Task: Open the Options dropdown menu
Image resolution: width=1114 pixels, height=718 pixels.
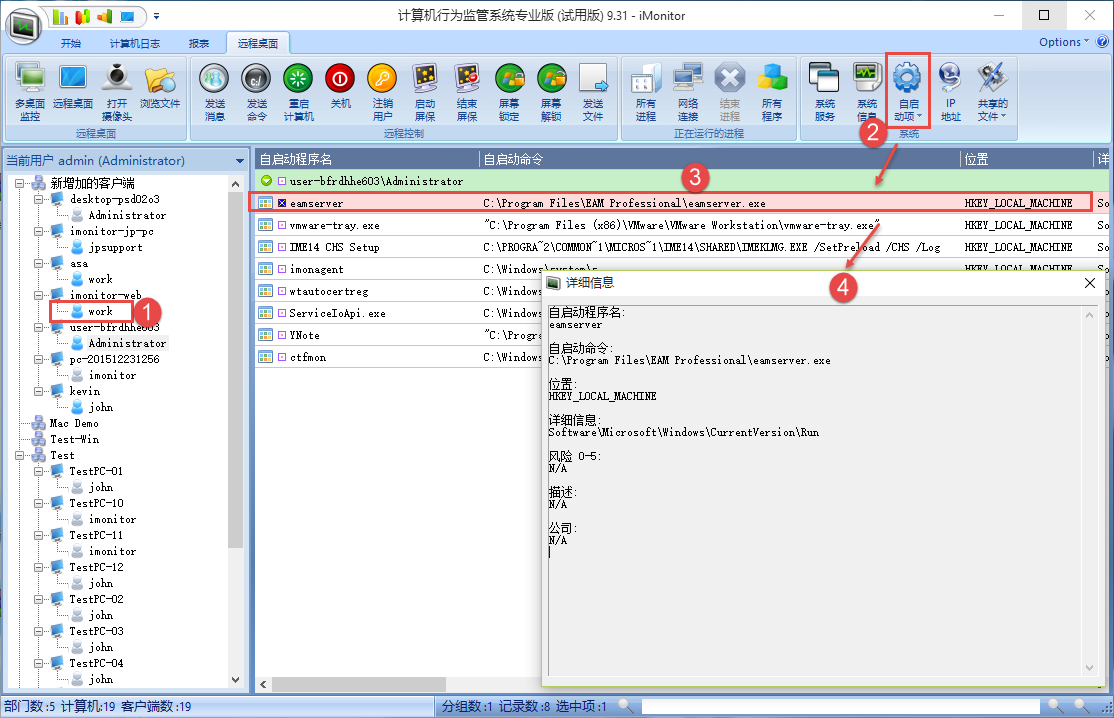Action: coord(1064,42)
